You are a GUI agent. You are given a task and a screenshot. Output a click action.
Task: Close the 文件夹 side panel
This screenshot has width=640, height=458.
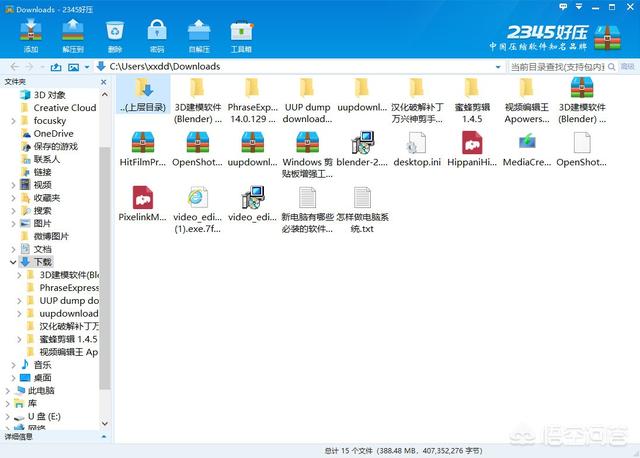tap(104, 82)
